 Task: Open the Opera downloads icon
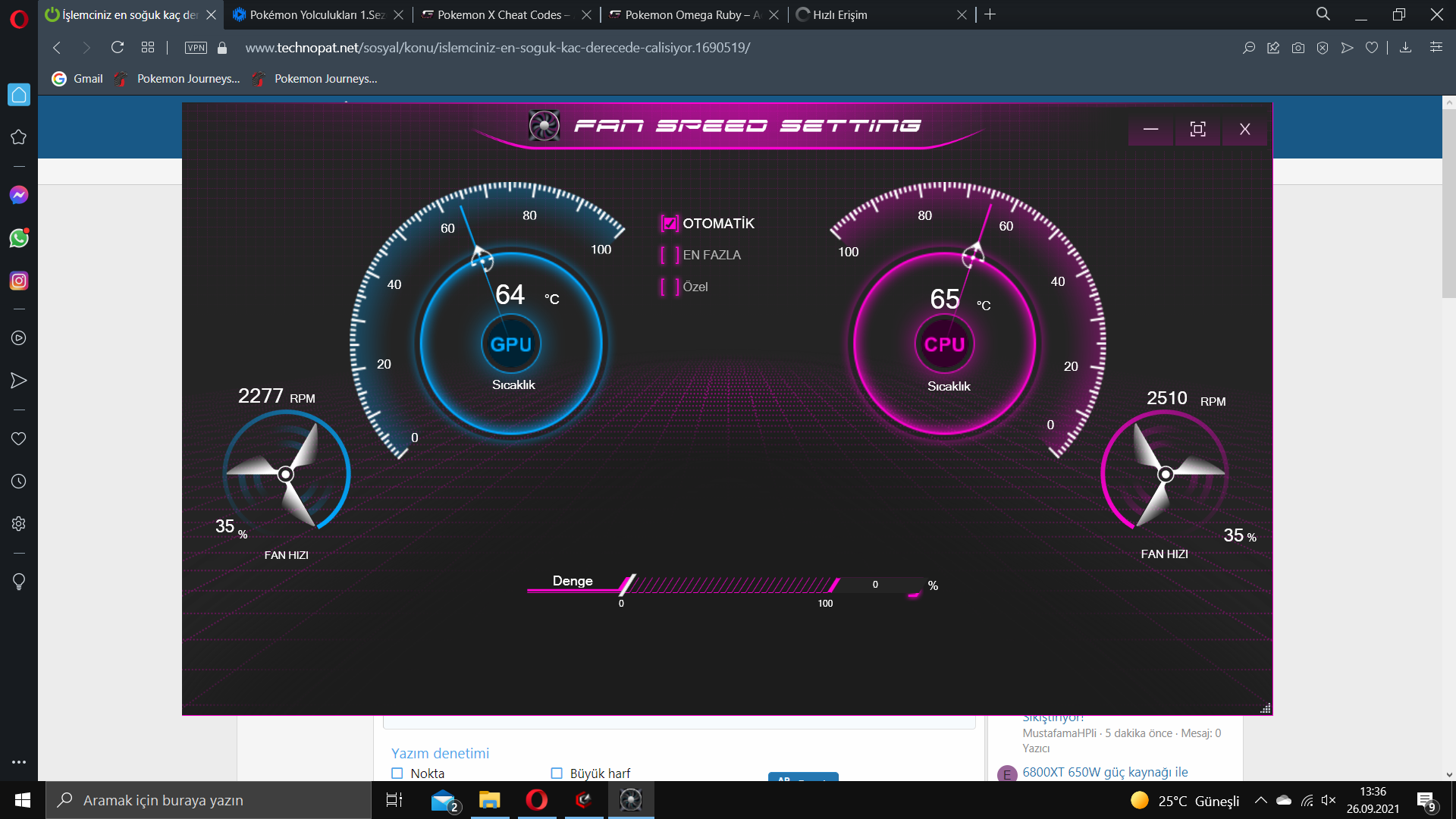pyautogui.click(x=1405, y=48)
